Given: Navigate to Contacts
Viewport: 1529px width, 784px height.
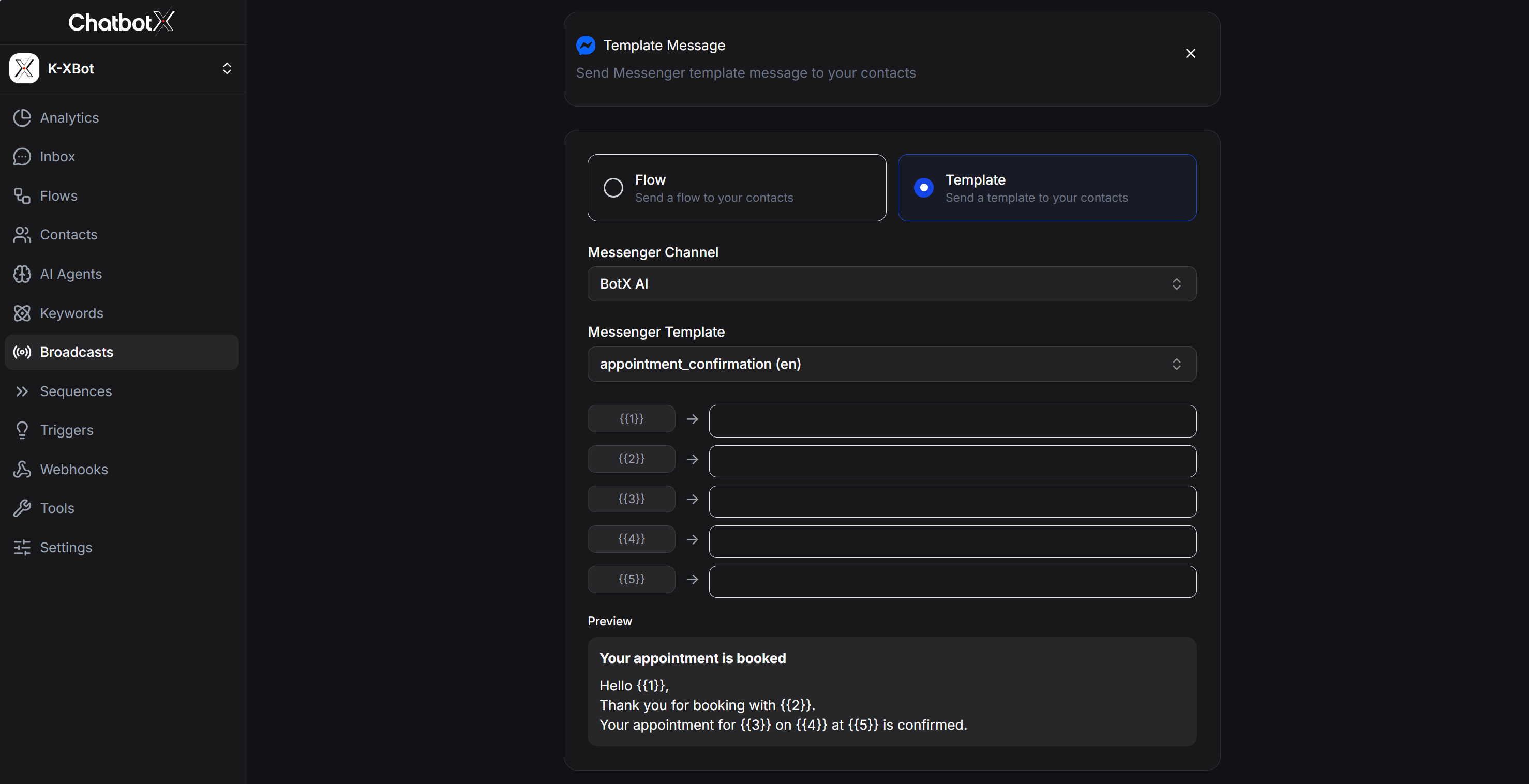Looking at the screenshot, I should point(122,234).
